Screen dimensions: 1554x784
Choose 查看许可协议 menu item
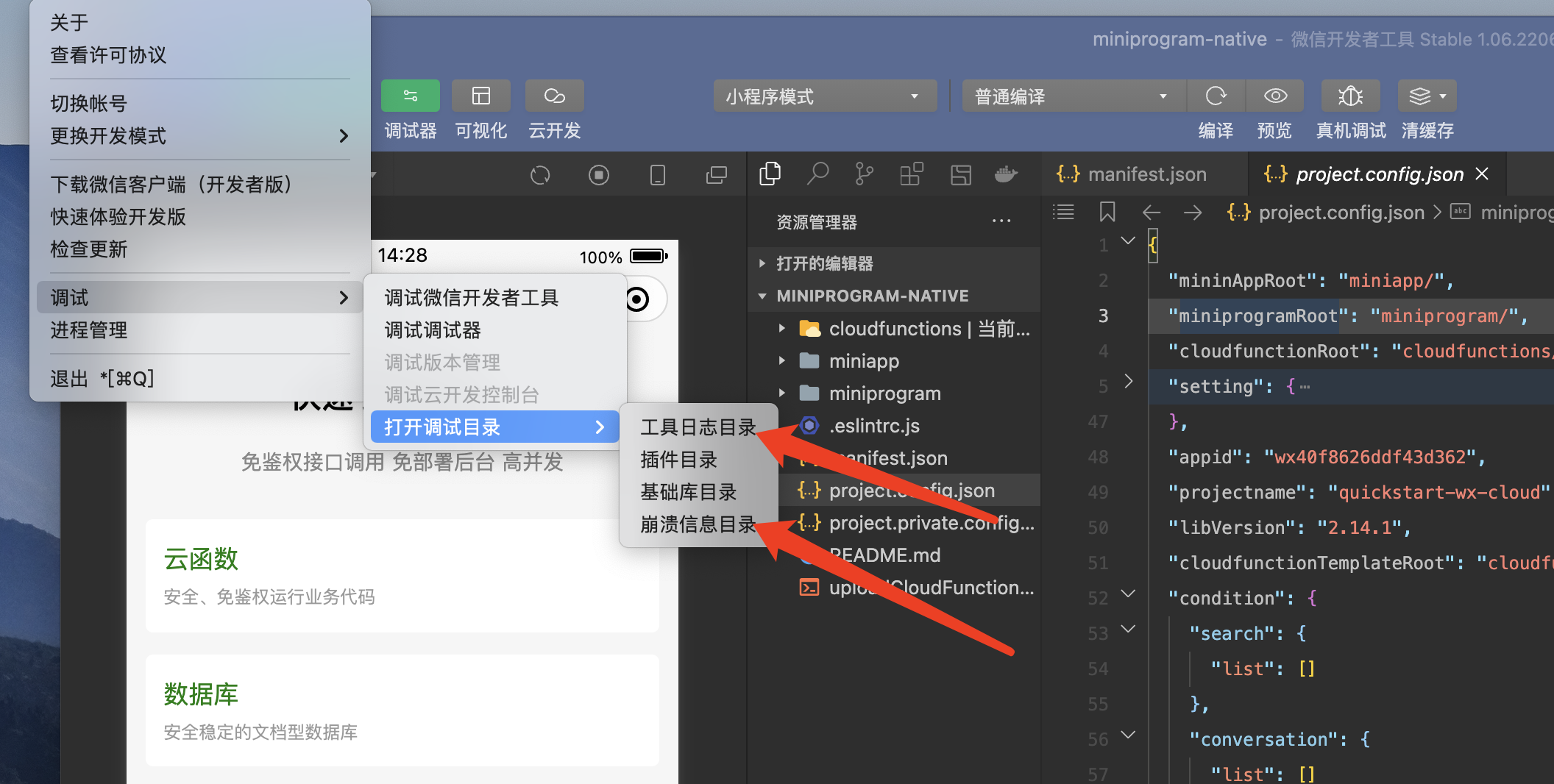click(x=199, y=55)
